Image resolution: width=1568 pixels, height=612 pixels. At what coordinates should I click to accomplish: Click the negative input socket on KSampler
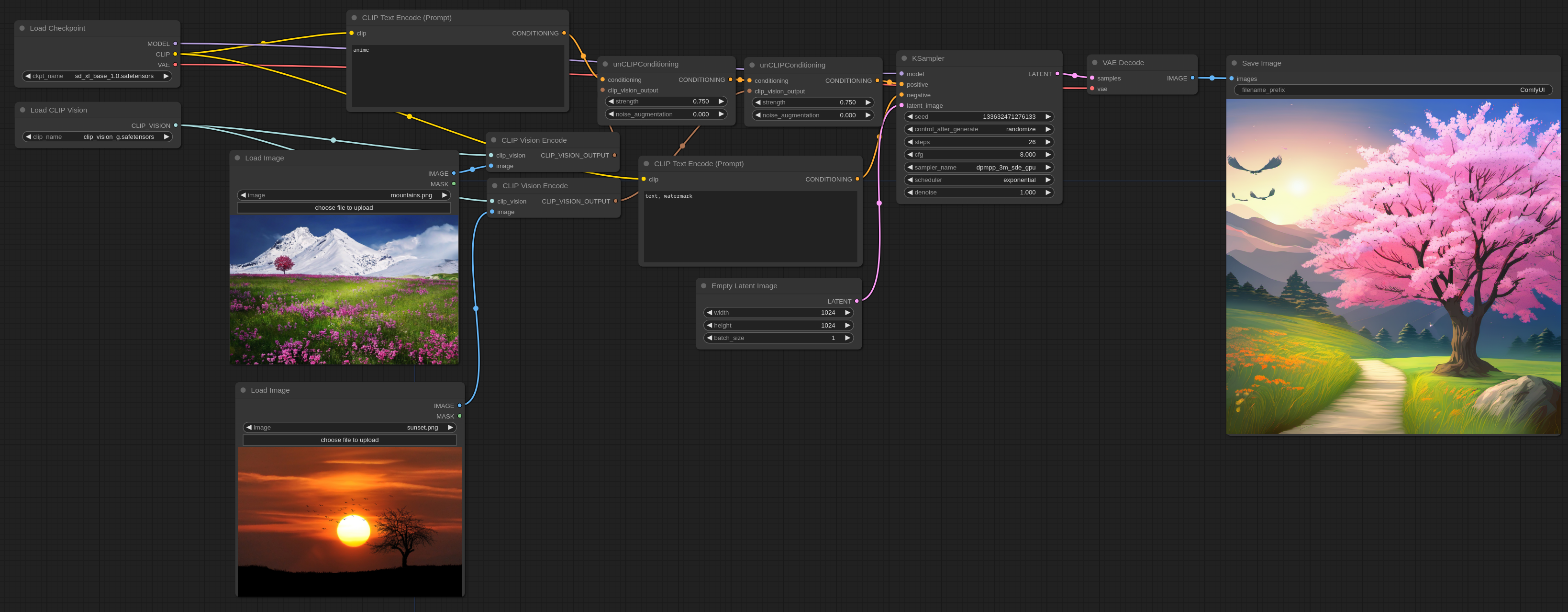point(901,95)
